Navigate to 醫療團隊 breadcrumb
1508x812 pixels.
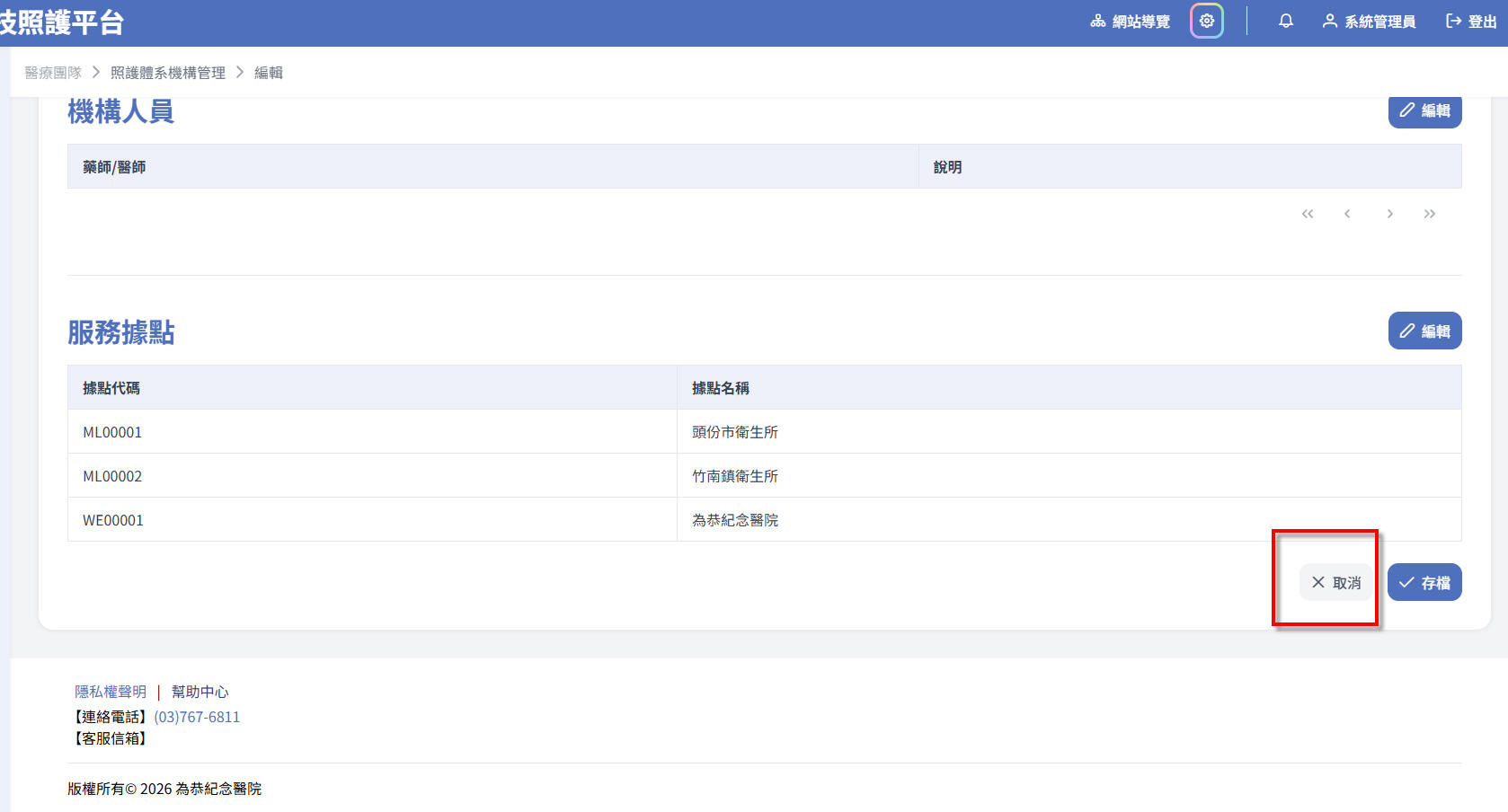coord(53,73)
